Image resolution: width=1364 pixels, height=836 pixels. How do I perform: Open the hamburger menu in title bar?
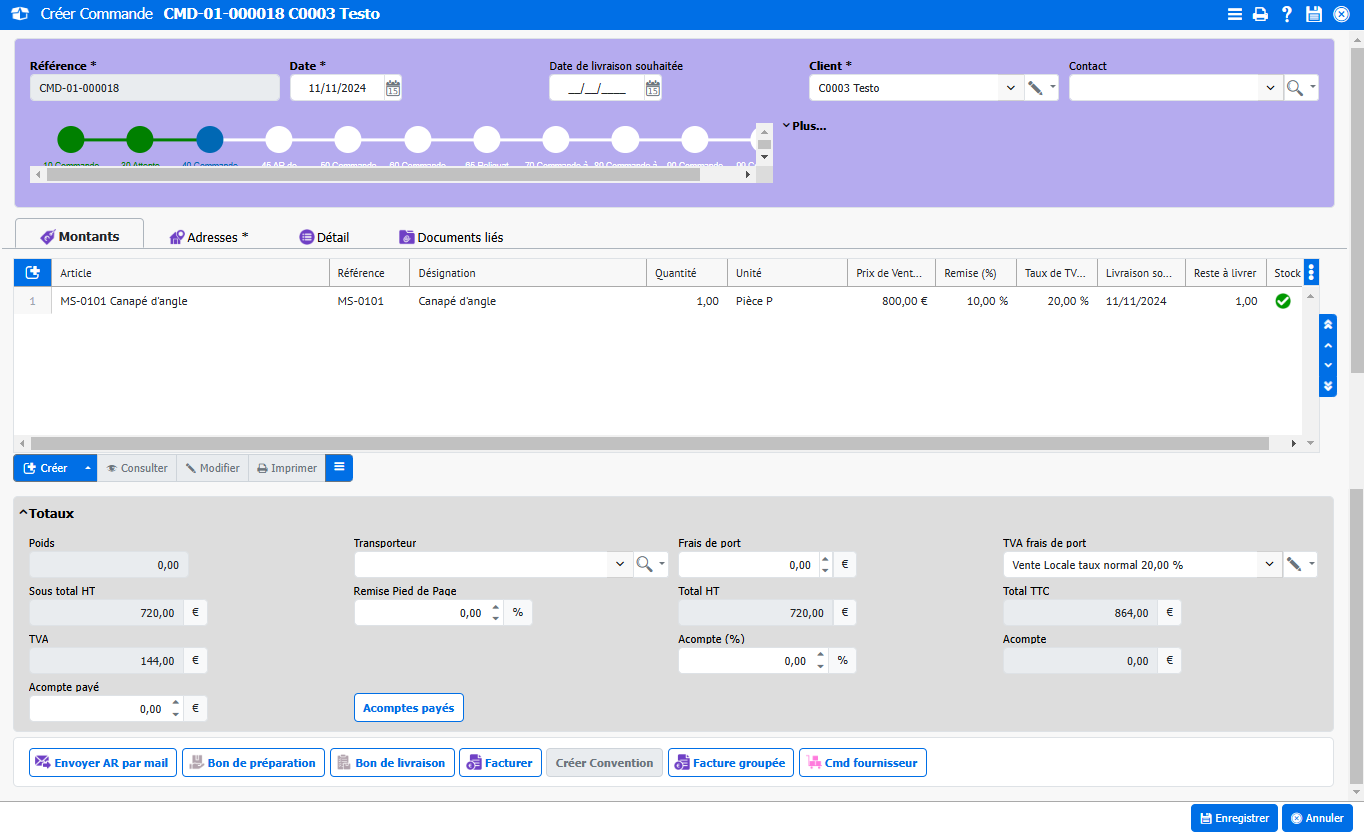pos(1235,14)
